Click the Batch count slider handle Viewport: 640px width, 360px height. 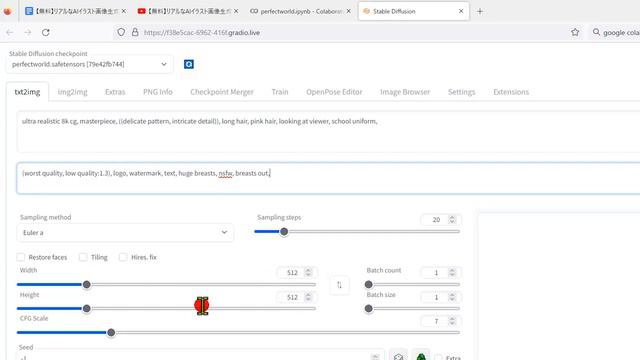tap(369, 284)
